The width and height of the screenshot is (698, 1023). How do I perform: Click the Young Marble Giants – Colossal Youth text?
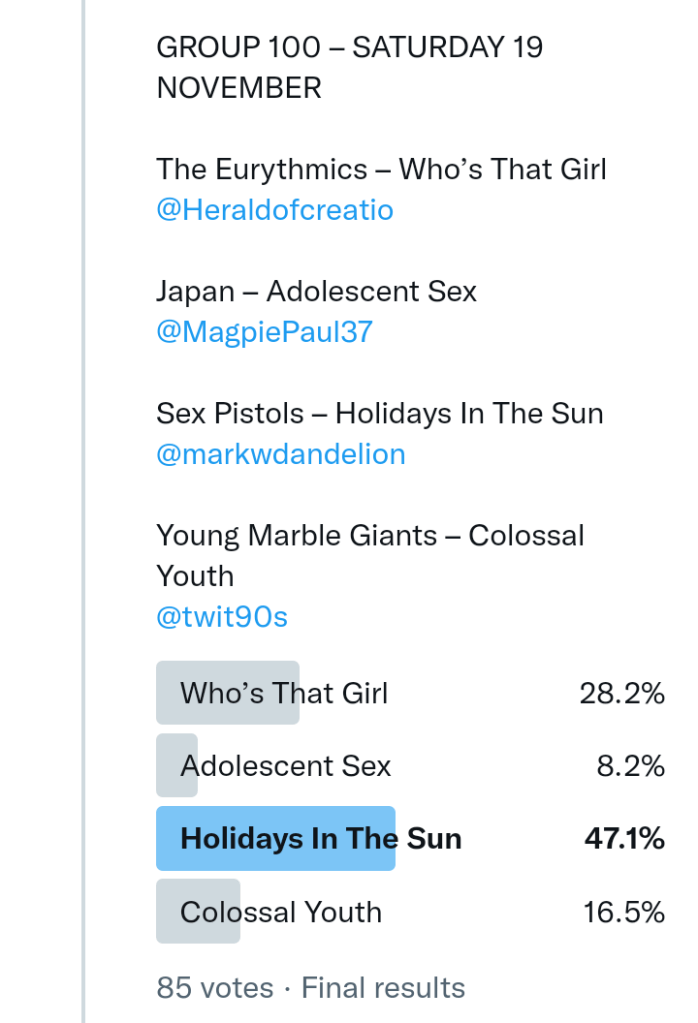370,555
